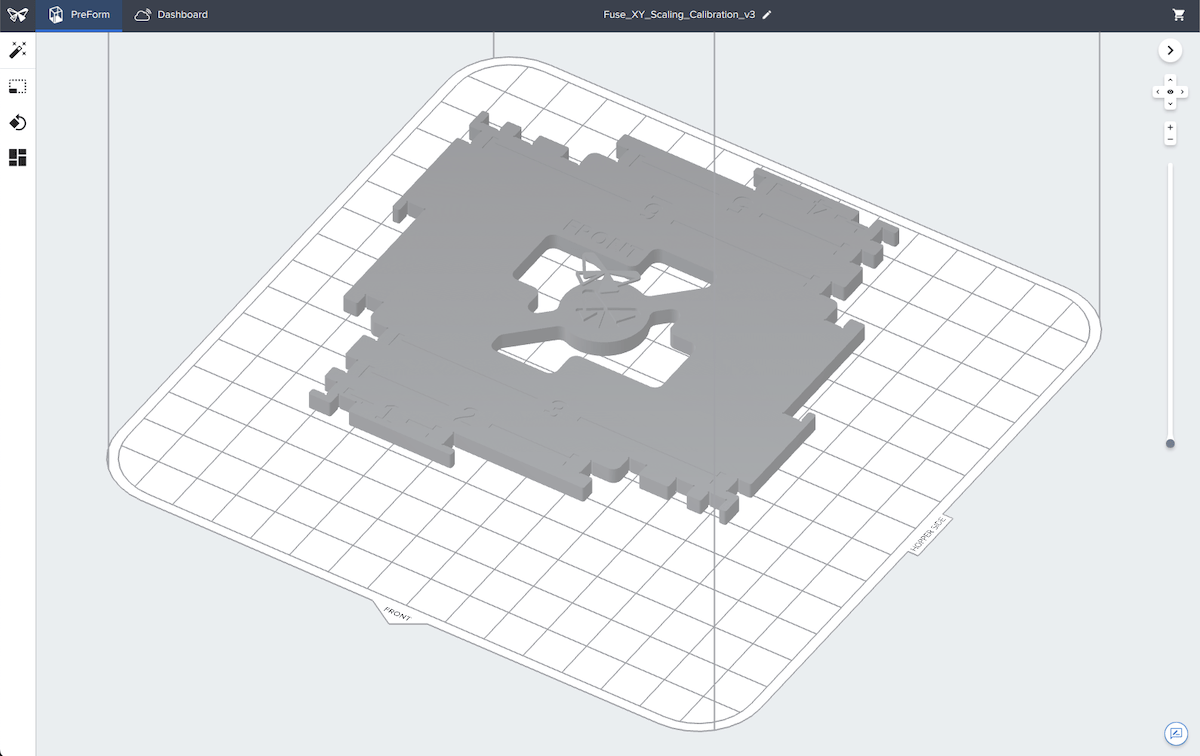Zoom out with the minus button
1200x756 pixels.
[x=1170, y=139]
